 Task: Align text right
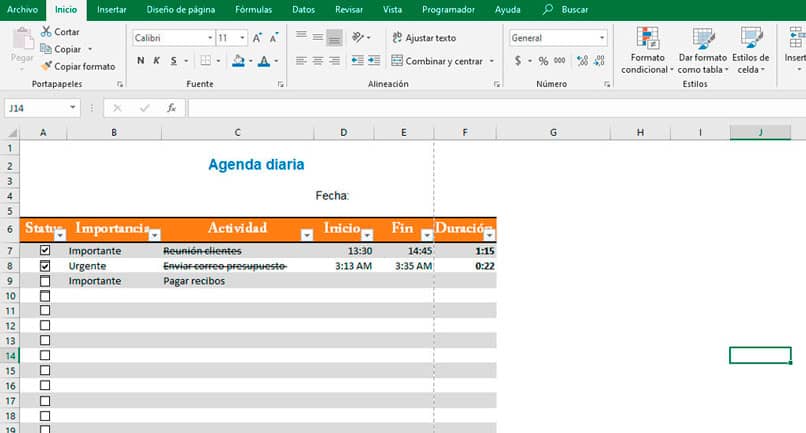[x=334, y=61]
